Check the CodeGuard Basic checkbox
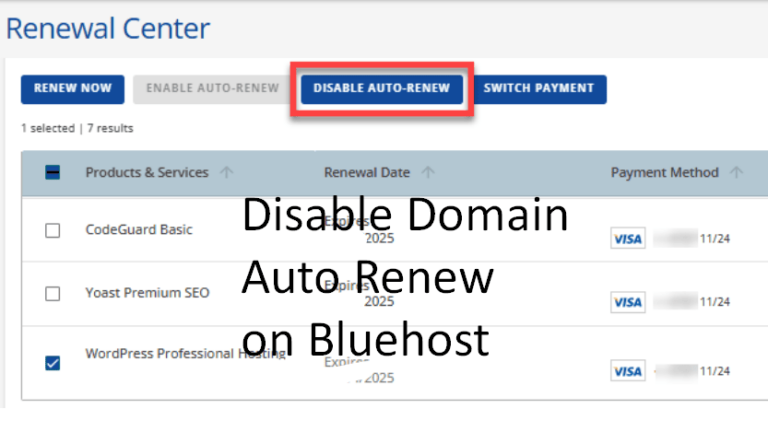This screenshot has width=768, height=432. point(52,230)
